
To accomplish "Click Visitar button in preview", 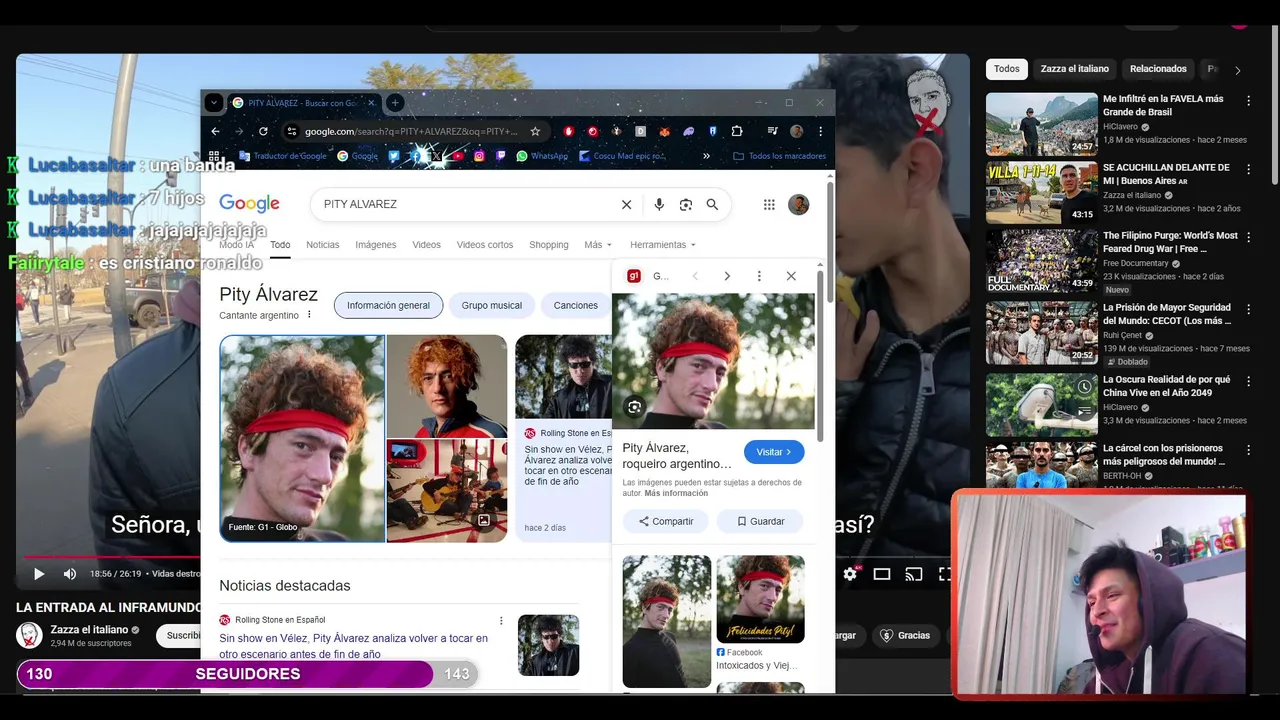I will pos(774,452).
